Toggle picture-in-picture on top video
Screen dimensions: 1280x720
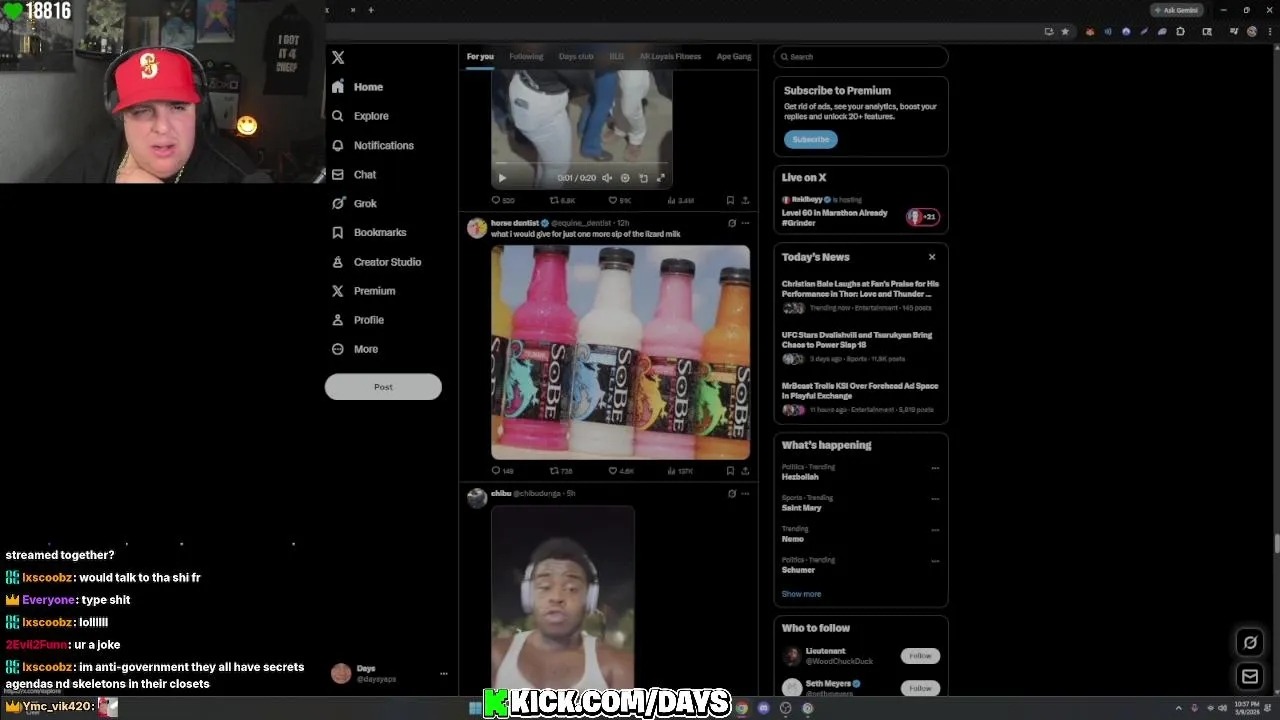pos(643,178)
